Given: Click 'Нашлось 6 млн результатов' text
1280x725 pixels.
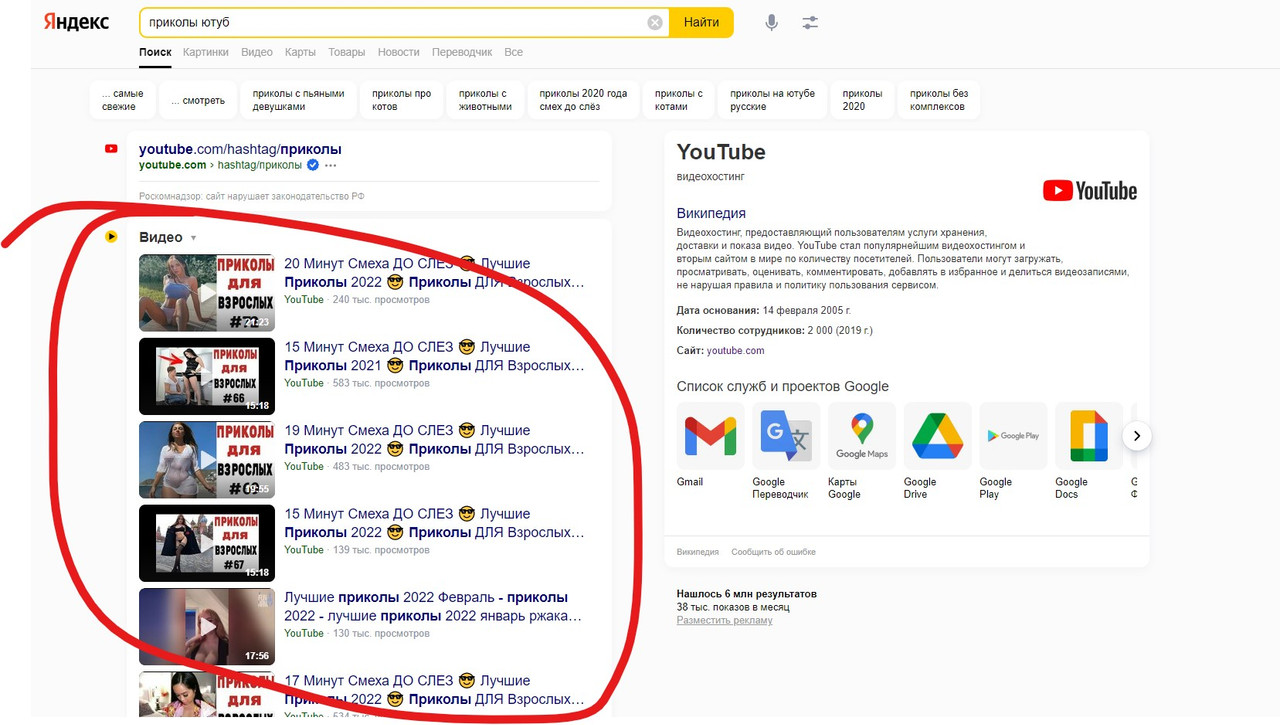Looking at the screenshot, I should click(747, 594).
